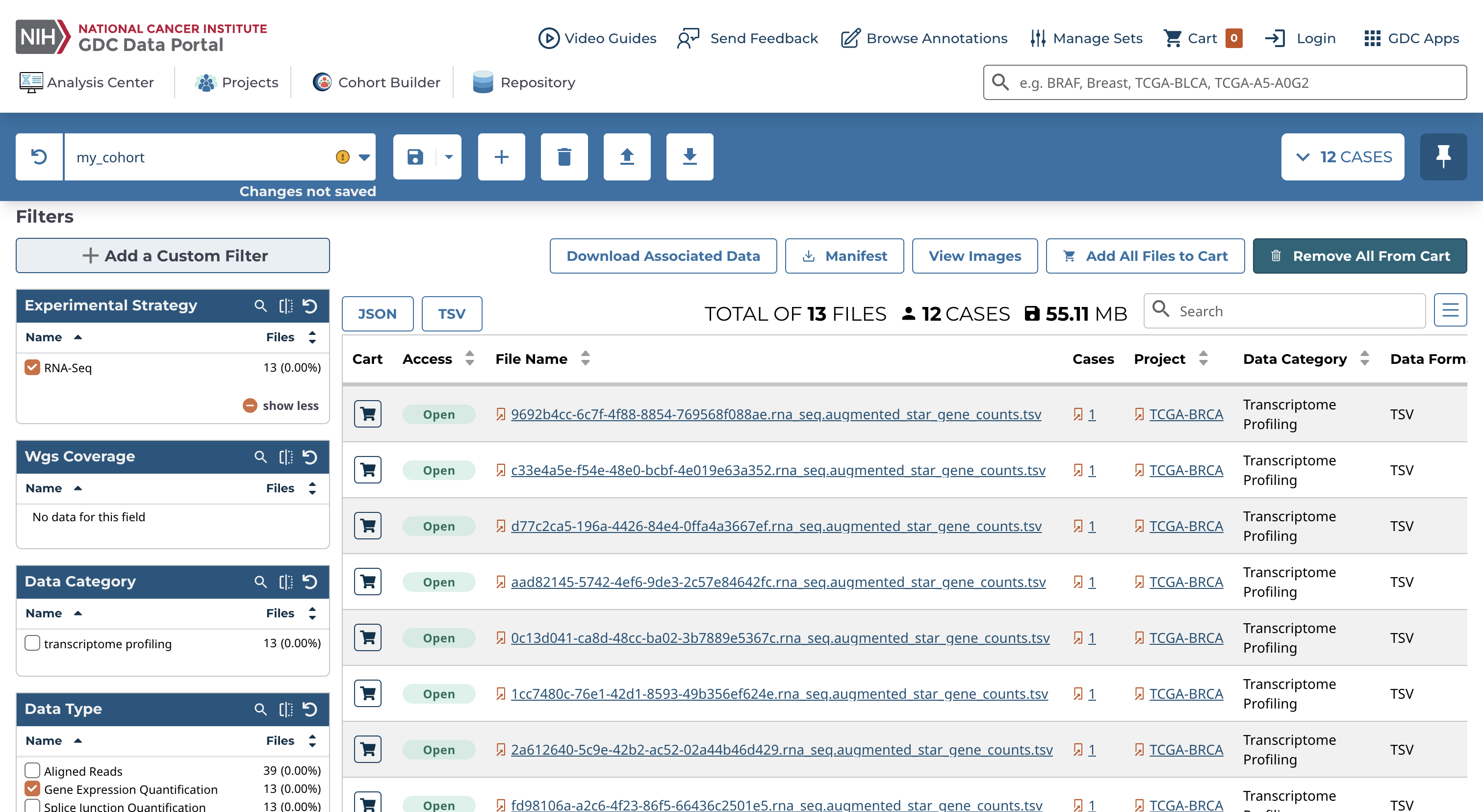The width and height of the screenshot is (1483, 812).
Task: Open the save cohort dropdown arrow
Action: (449, 156)
